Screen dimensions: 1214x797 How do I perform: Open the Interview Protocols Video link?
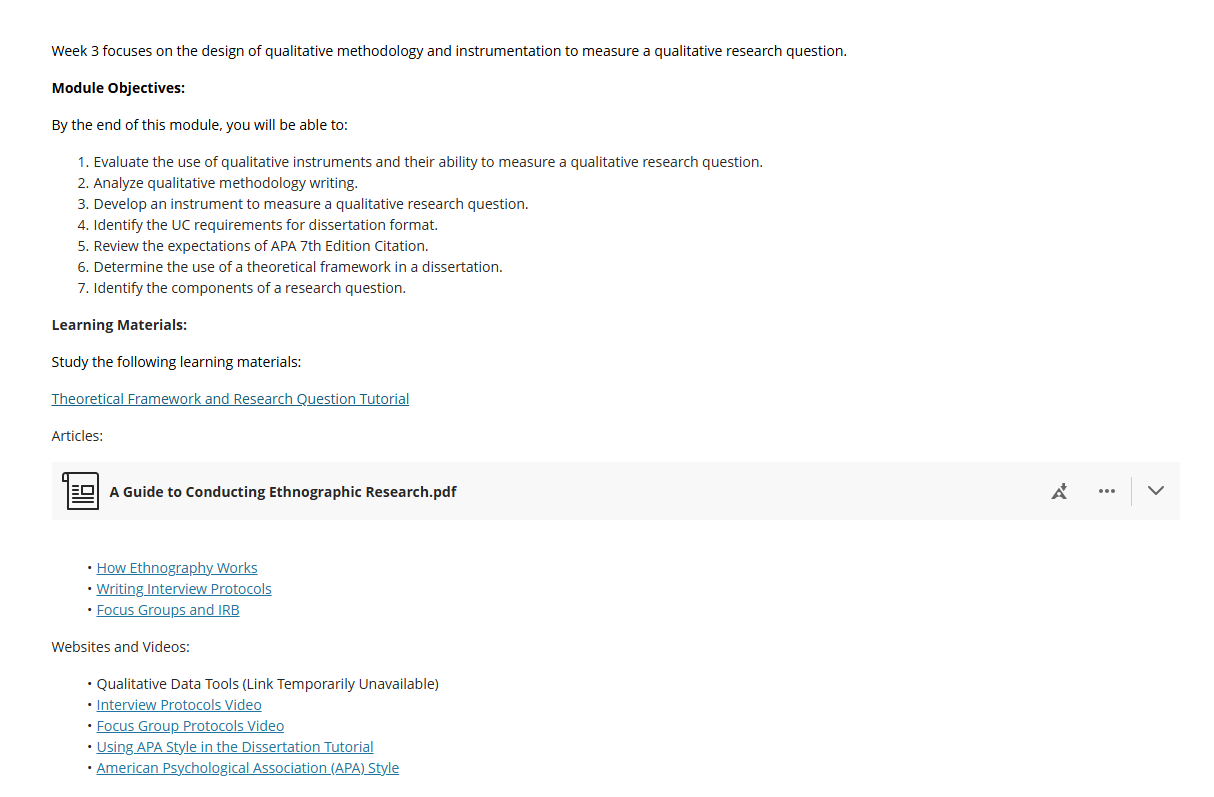(x=179, y=704)
